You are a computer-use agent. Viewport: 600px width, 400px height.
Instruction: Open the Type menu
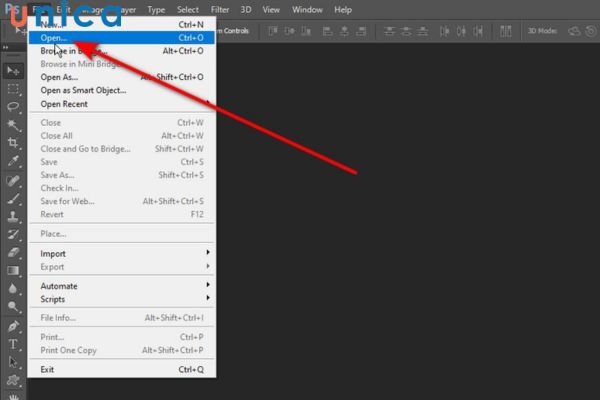click(x=156, y=10)
